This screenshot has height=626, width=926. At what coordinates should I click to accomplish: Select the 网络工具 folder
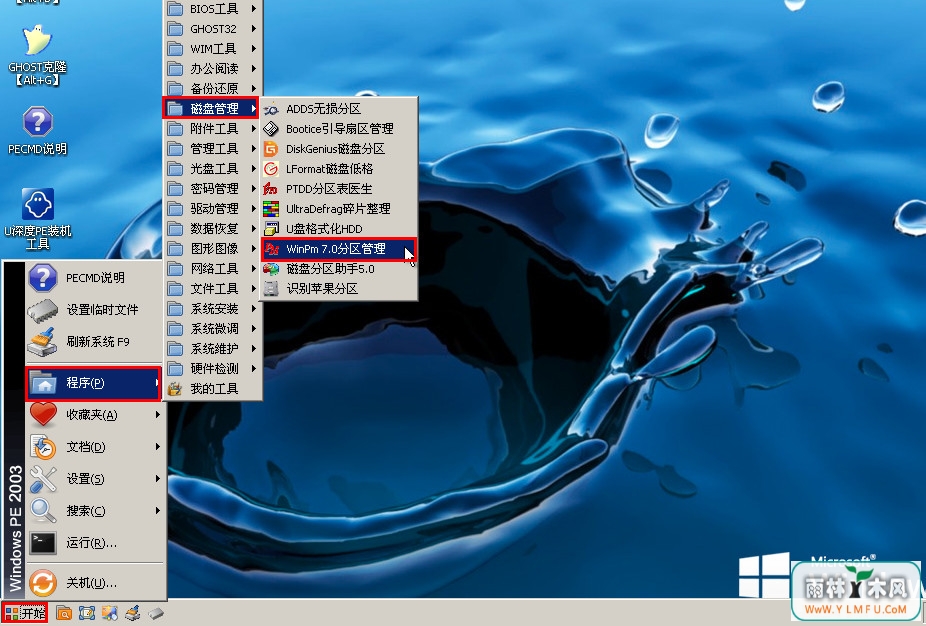[213, 269]
